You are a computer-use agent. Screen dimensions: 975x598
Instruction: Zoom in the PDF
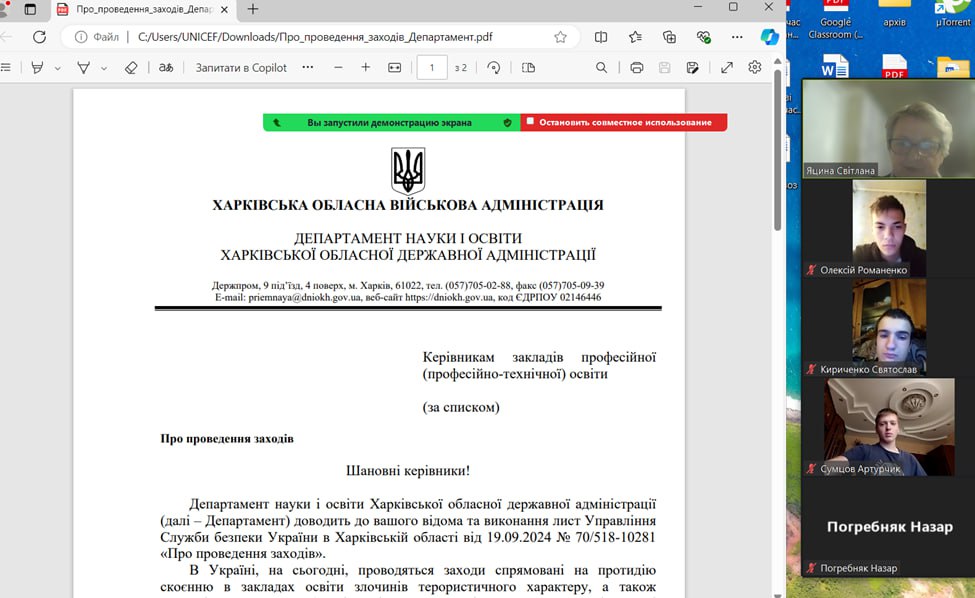[x=366, y=67]
